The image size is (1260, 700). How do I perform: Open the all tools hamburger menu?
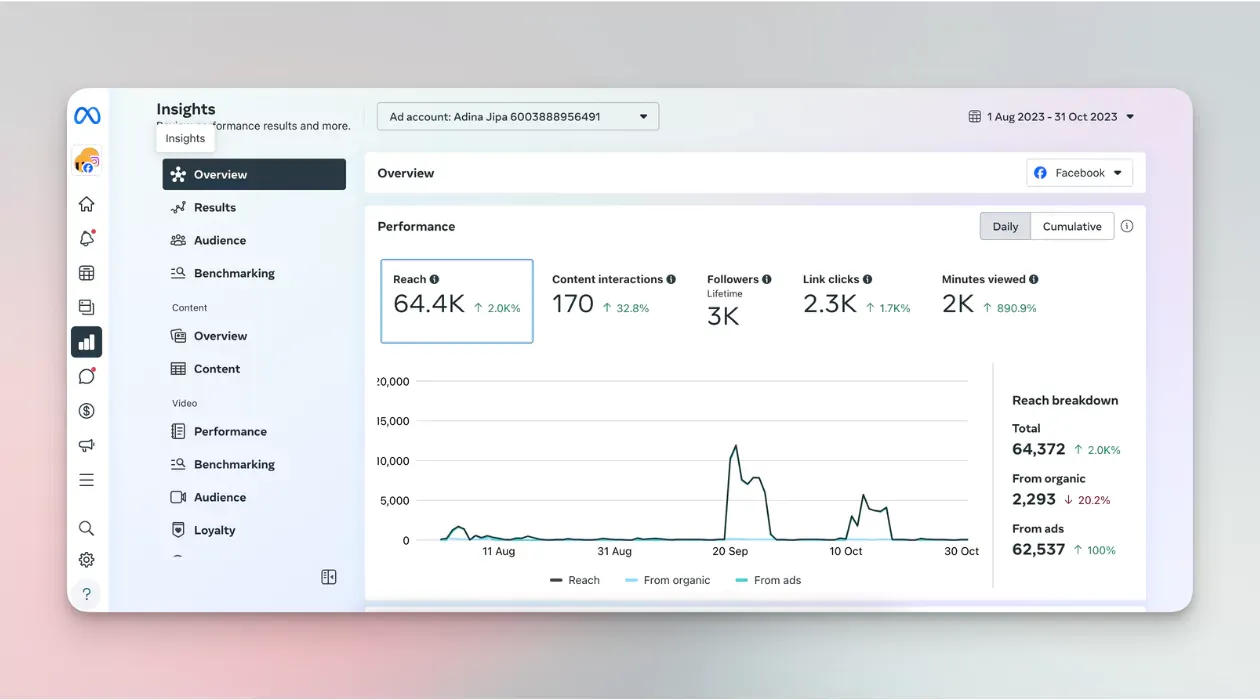click(x=87, y=480)
